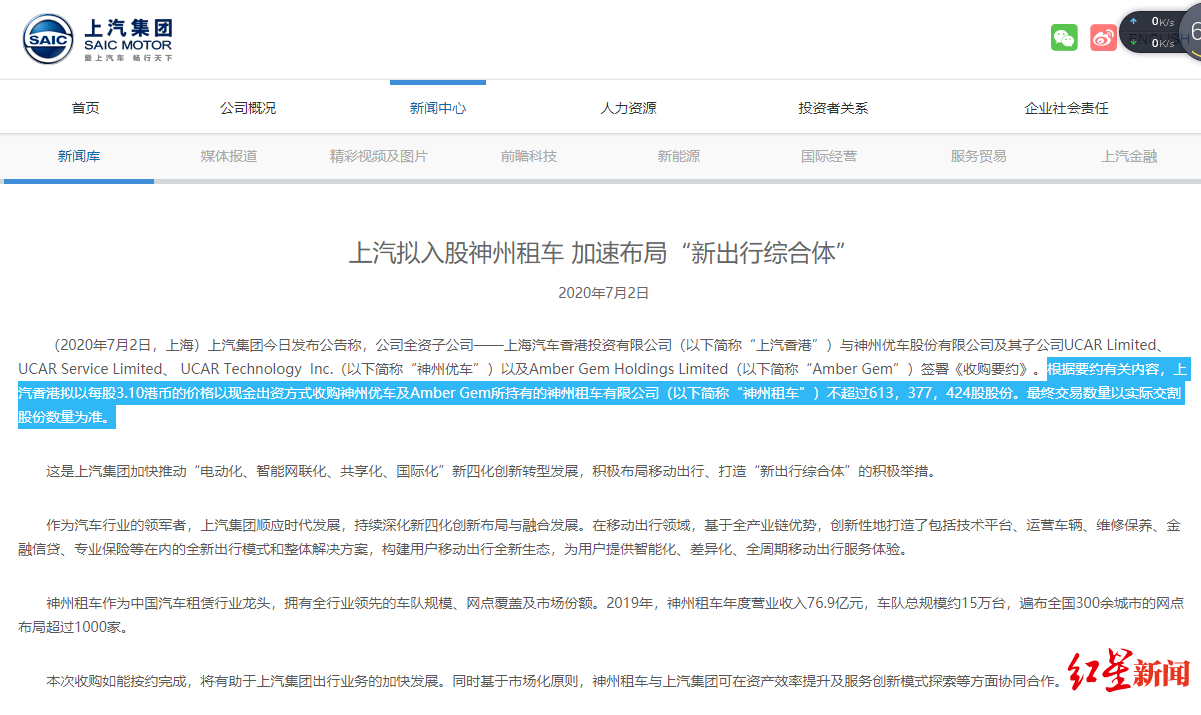
Task: Switch to the 新能源 tab
Action: [679, 156]
